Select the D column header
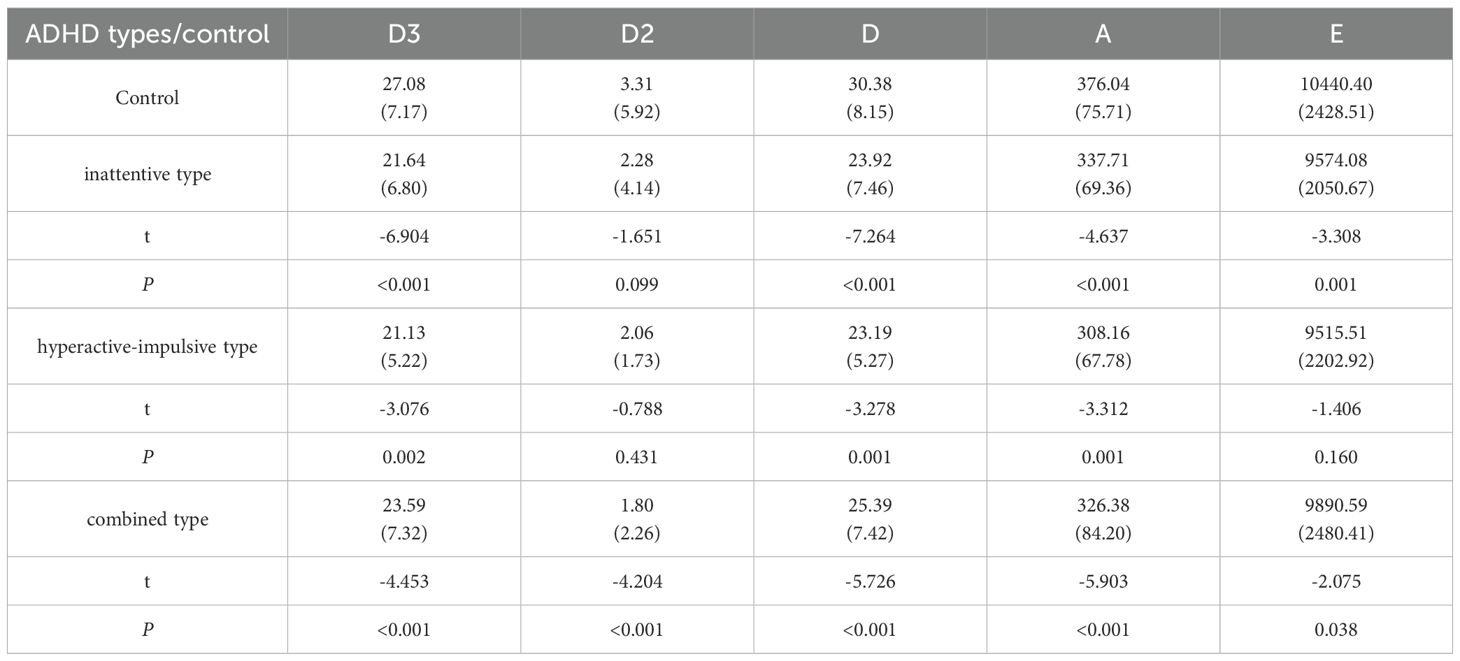 coord(870,34)
